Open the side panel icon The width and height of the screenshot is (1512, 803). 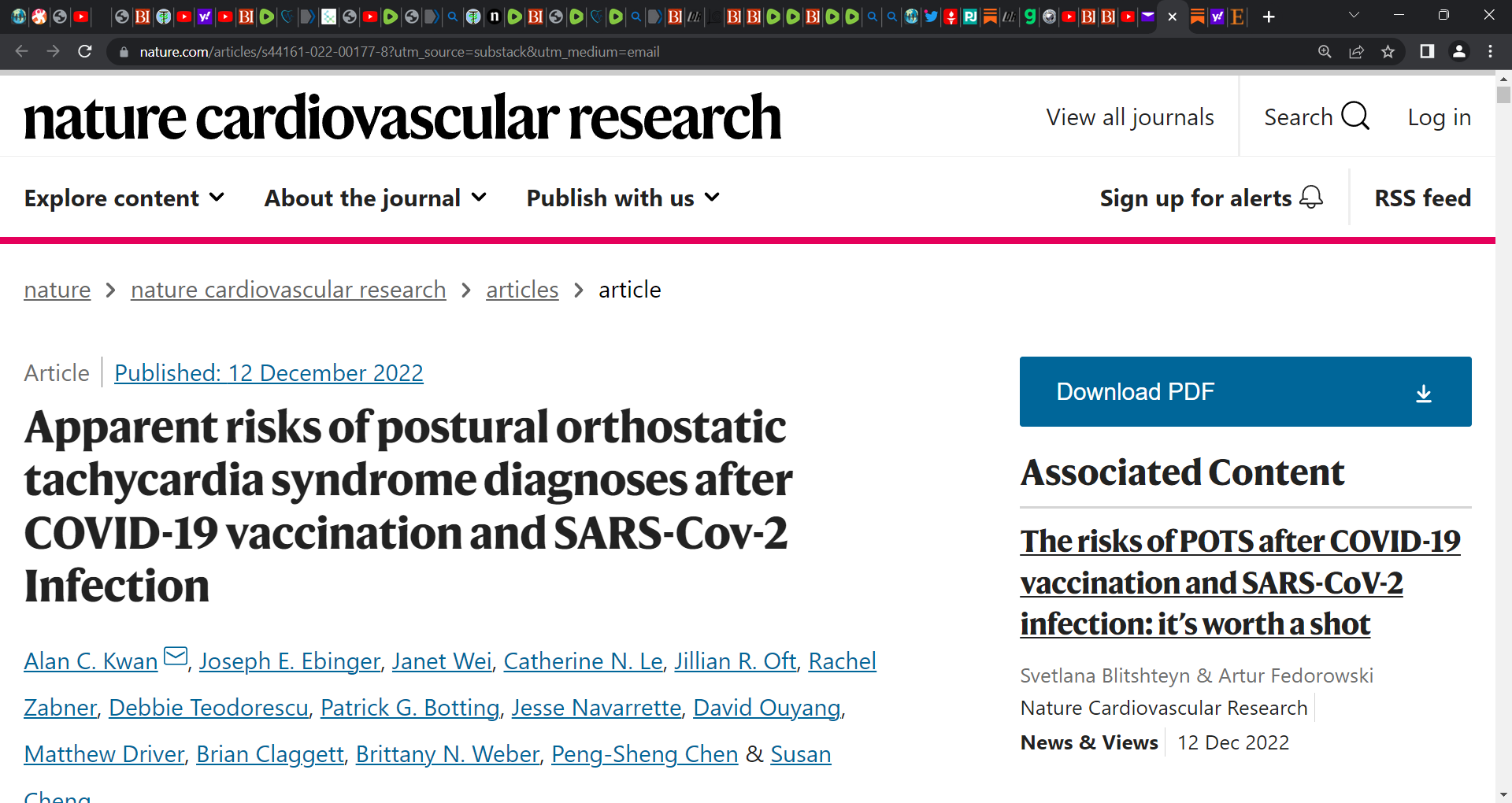point(1427,51)
